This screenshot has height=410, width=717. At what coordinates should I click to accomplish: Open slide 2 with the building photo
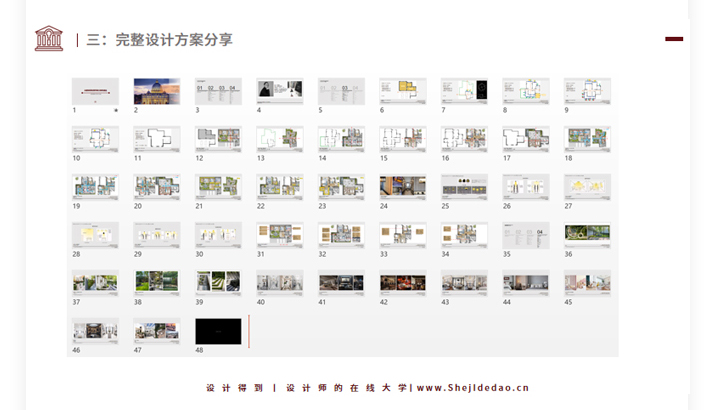157,91
